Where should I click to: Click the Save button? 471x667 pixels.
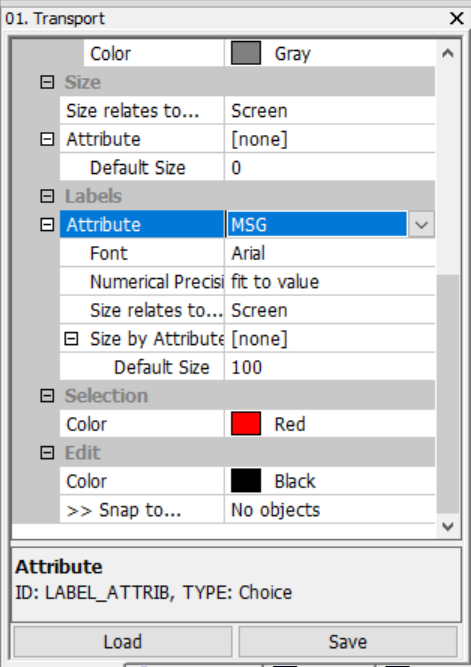coord(348,641)
